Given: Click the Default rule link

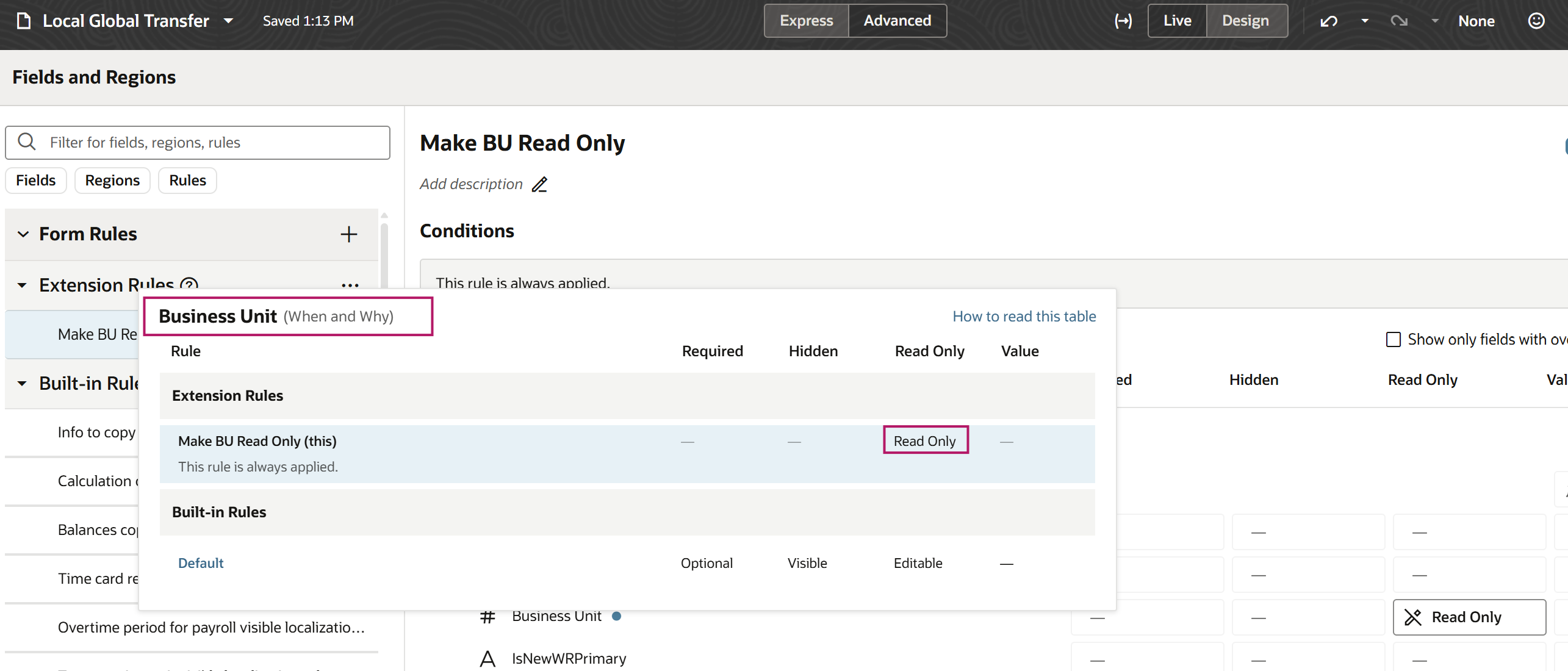Looking at the screenshot, I should pyautogui.click(x=200, y=562).
